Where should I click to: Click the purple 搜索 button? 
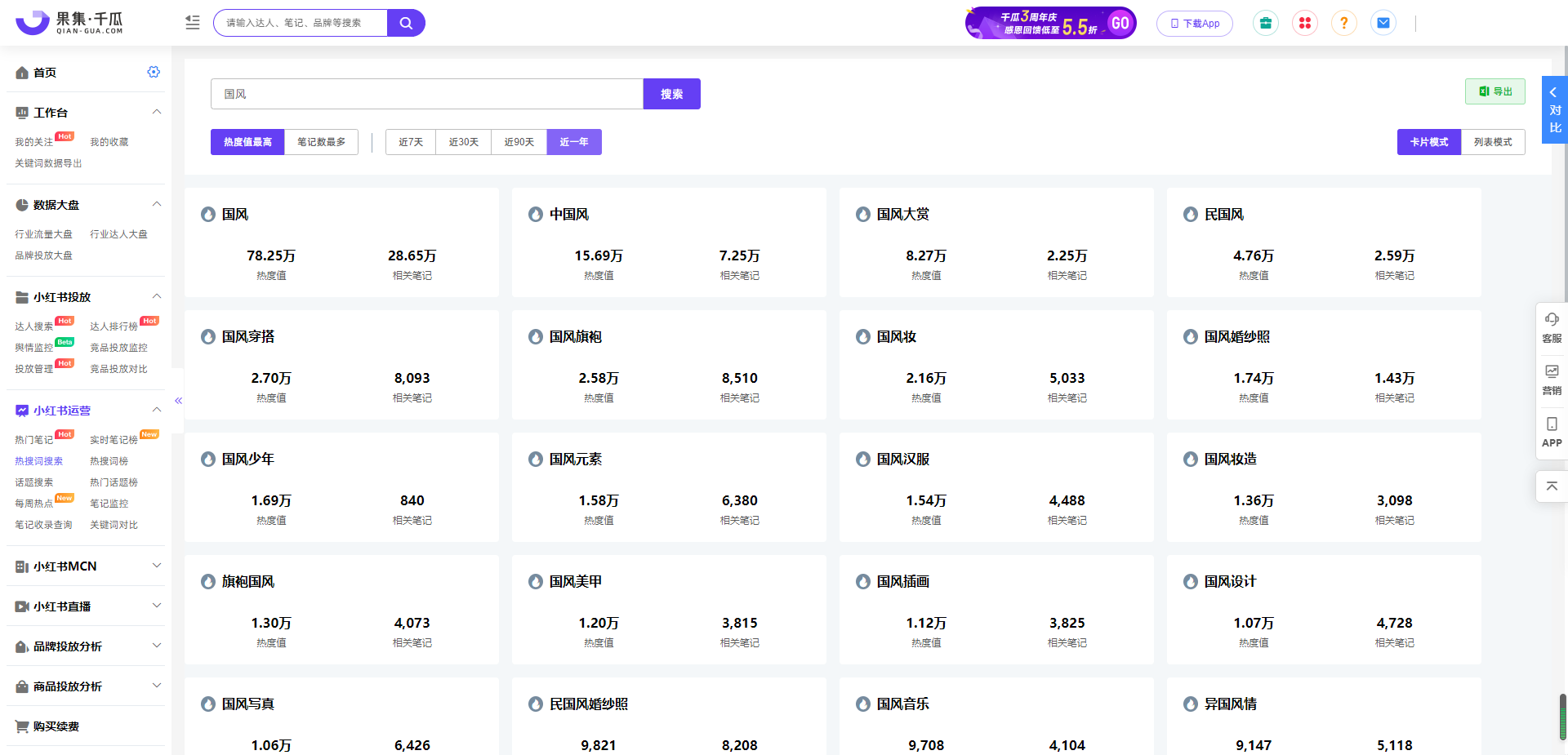pos(671,94)
